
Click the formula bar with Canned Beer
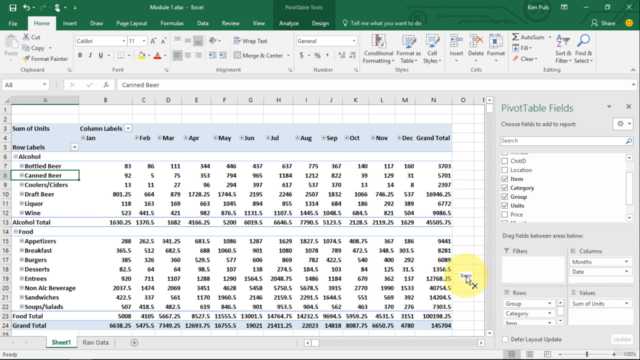click(376, 85)
